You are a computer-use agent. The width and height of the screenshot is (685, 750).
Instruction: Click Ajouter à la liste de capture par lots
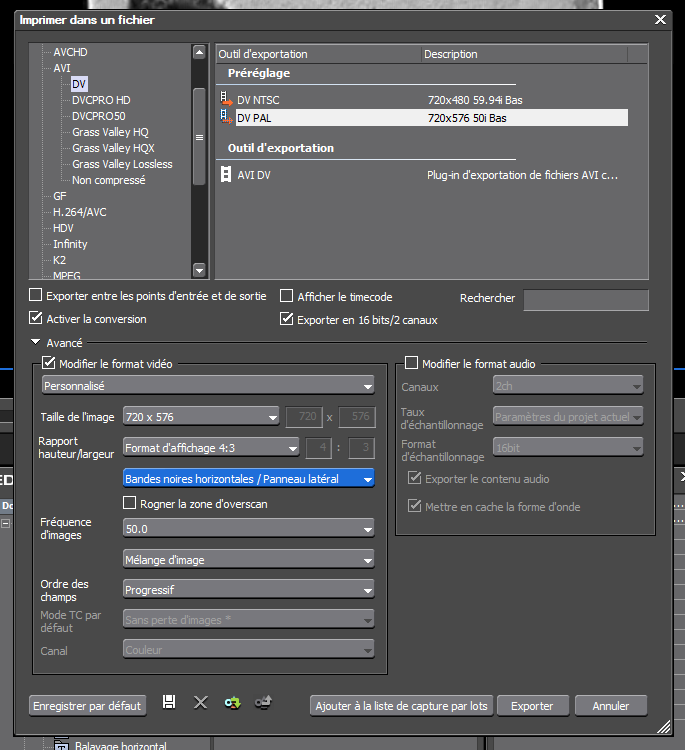tap(401, 706)
